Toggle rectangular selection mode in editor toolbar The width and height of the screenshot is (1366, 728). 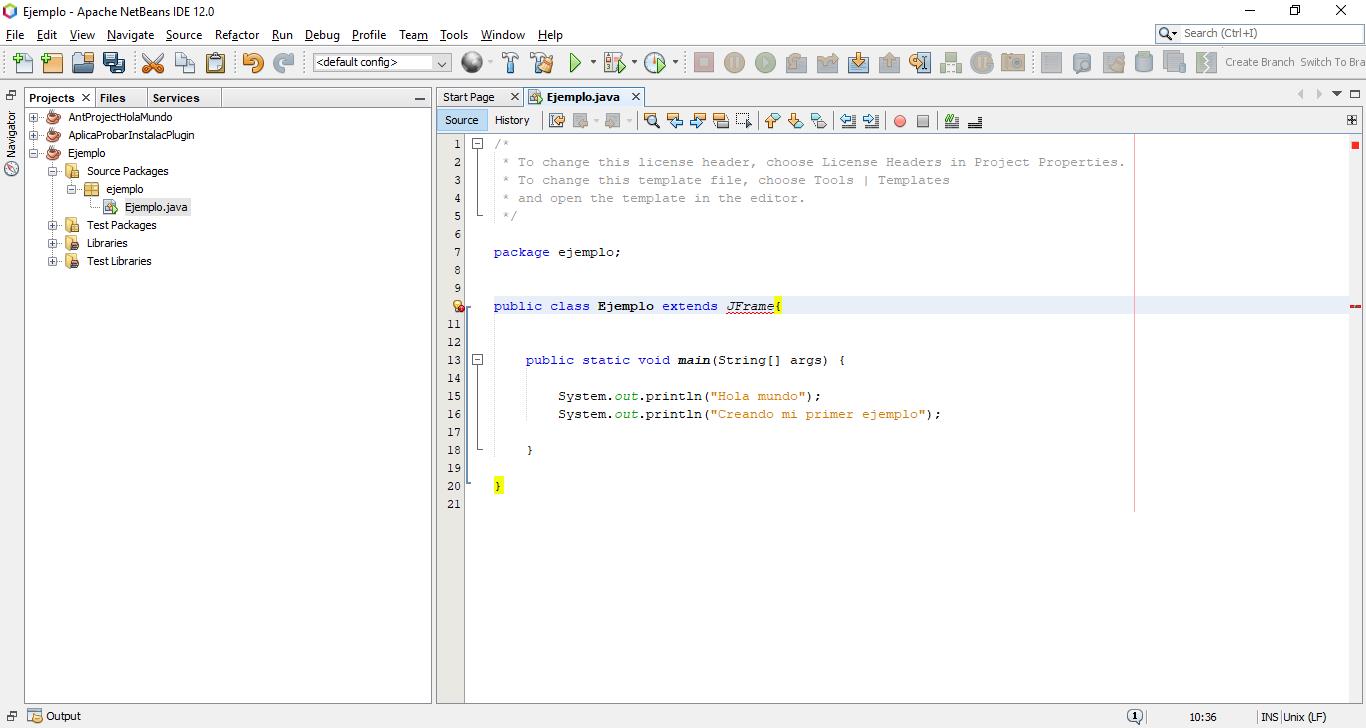click(743, 121)
